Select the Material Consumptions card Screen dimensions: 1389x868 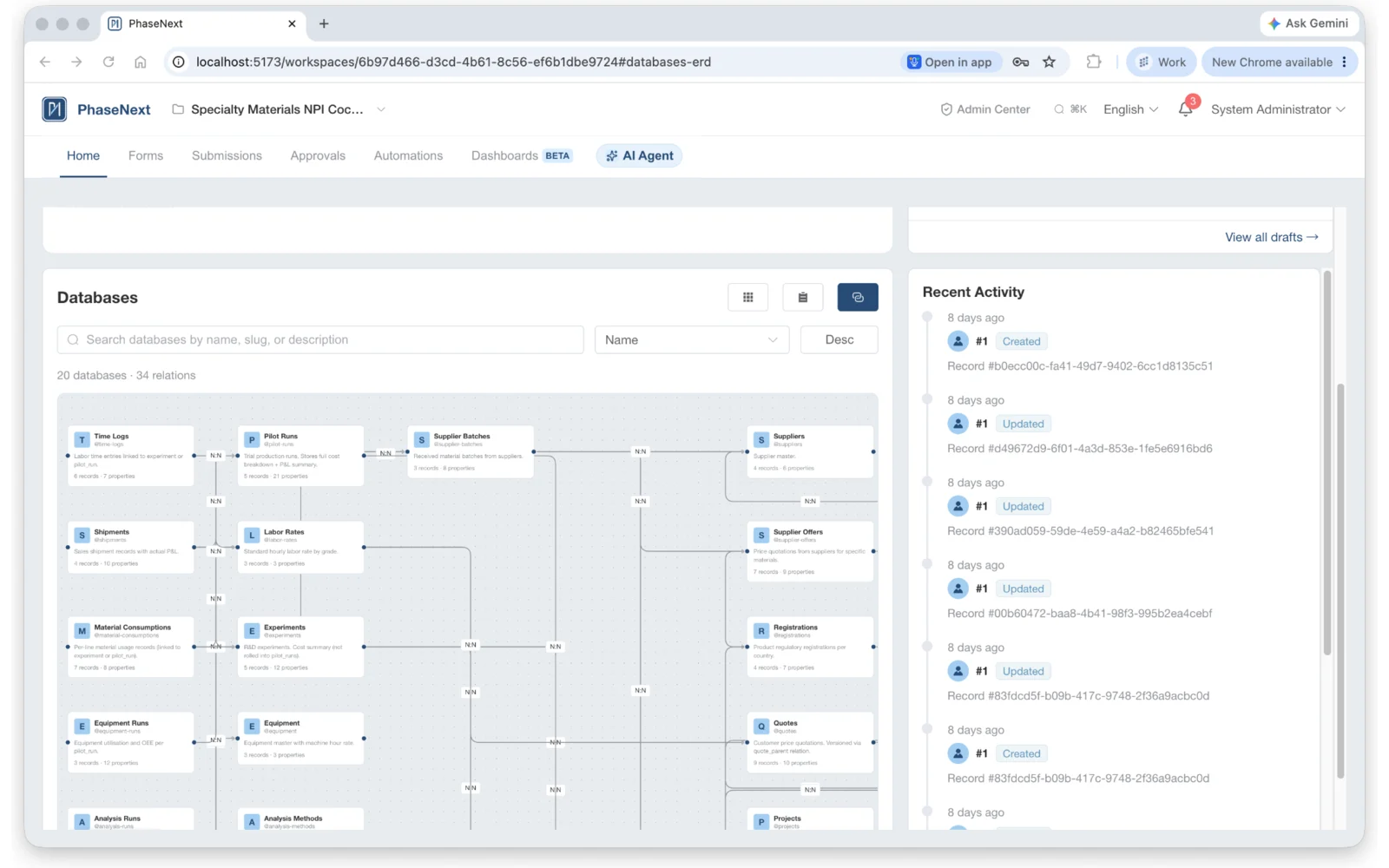click(x=130, y=647)
